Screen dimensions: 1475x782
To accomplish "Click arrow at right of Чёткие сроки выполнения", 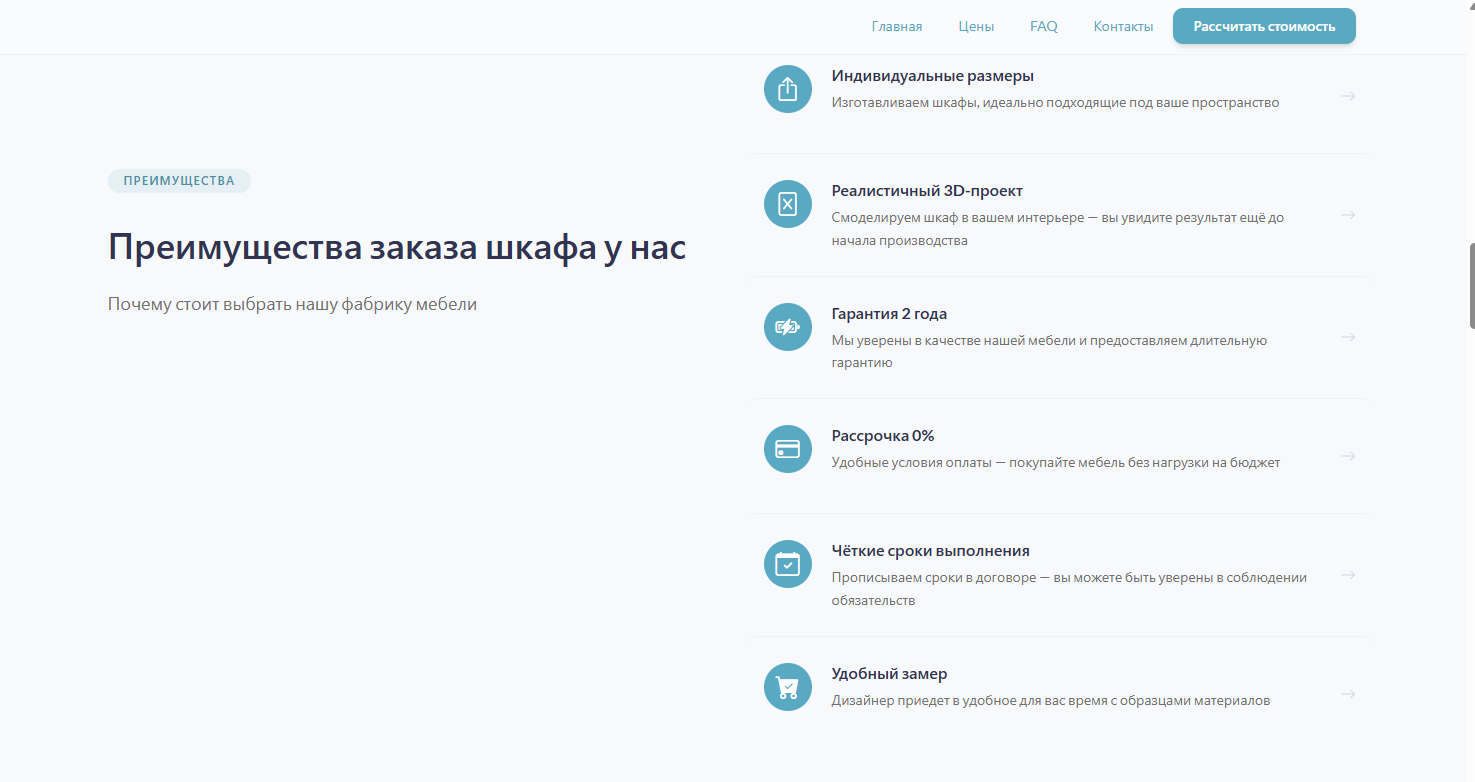I will tap(1348, 575).
